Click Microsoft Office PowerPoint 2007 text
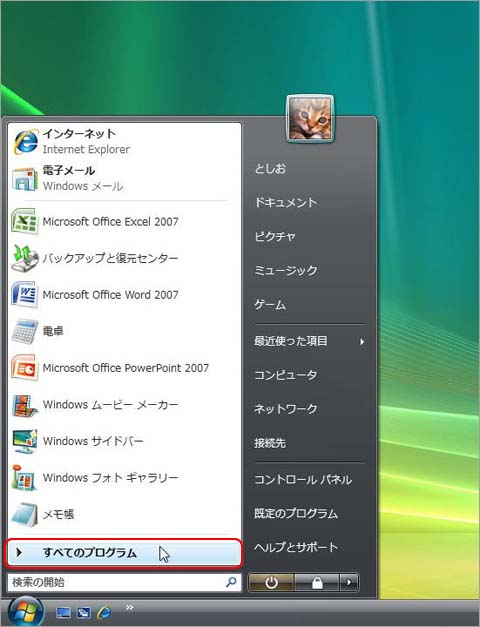The width and height of the screenshot is (480, 627). [126, 368]
